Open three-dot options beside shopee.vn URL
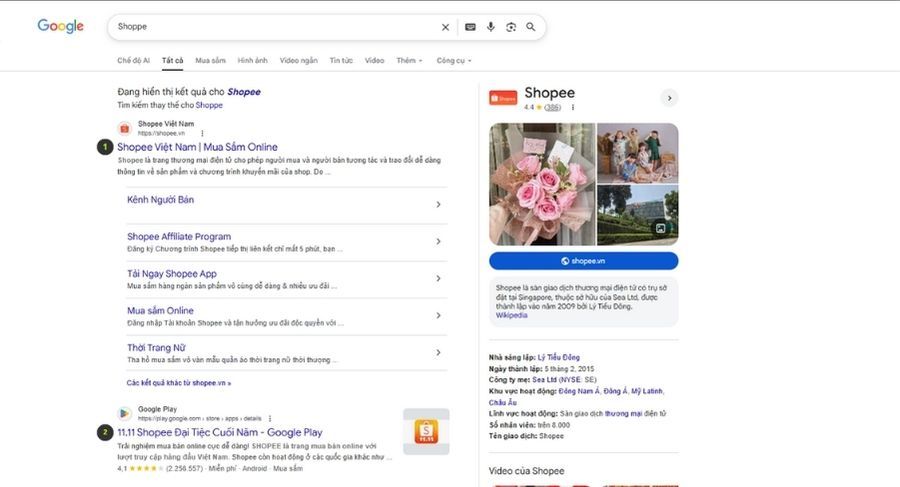 [202, 133]
